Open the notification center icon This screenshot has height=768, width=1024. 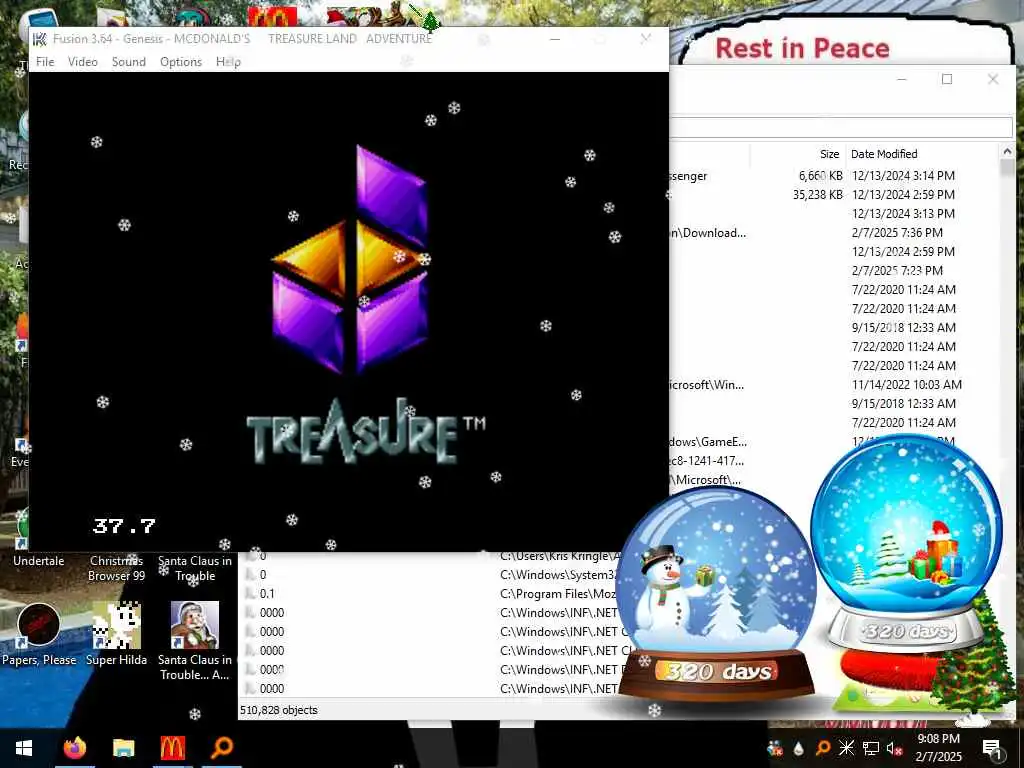point(991,748)
